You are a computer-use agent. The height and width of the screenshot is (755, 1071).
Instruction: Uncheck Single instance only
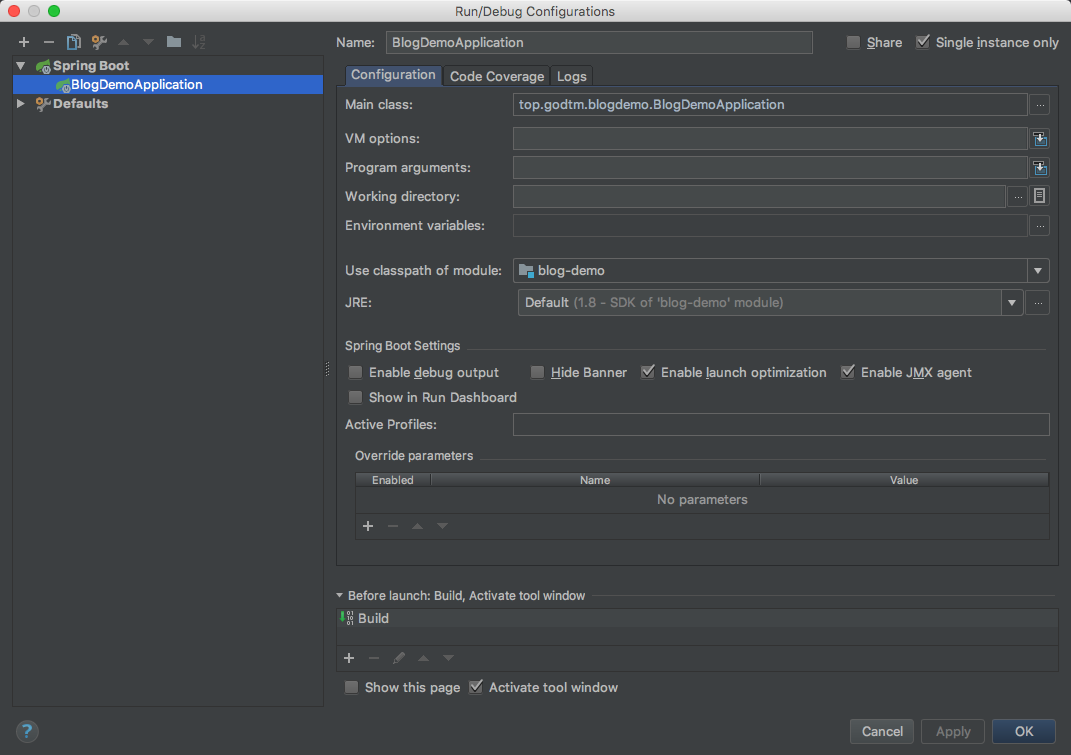923,43
